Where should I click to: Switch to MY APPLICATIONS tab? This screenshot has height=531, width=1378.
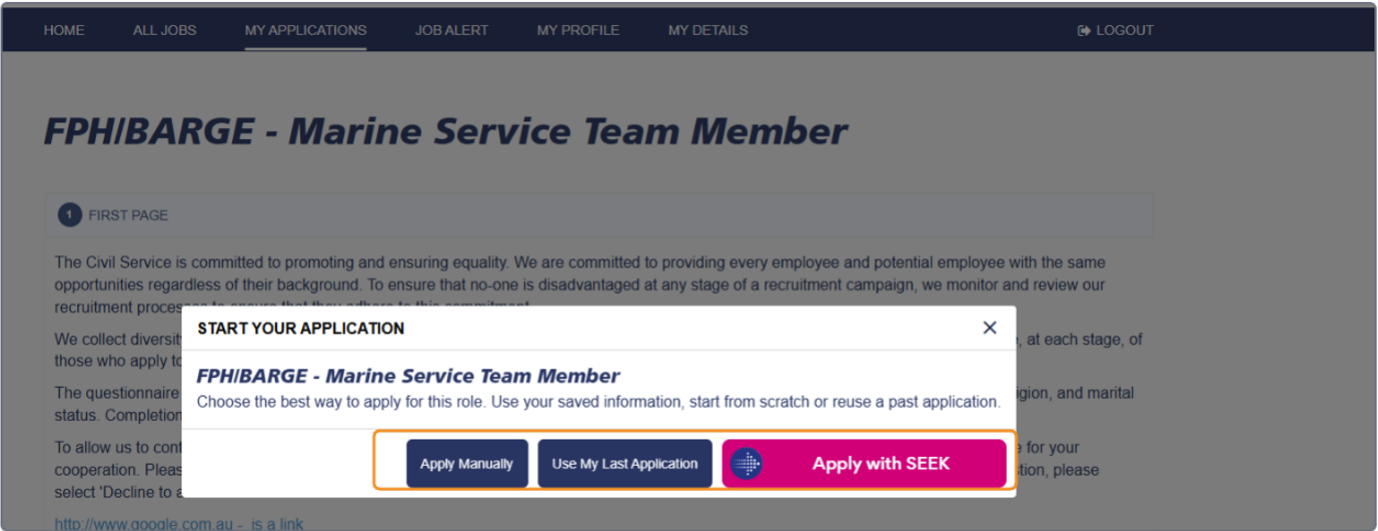[x=306, y=30]
